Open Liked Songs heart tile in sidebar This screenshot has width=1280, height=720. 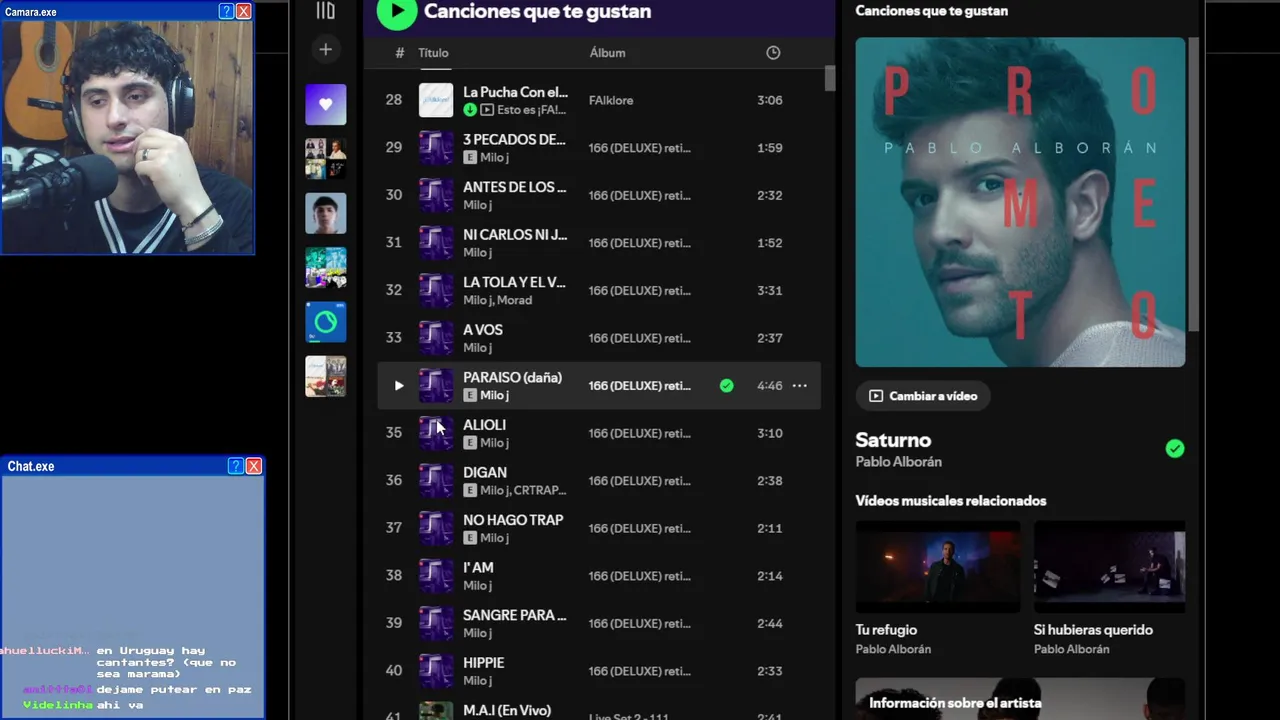point(326,104)
